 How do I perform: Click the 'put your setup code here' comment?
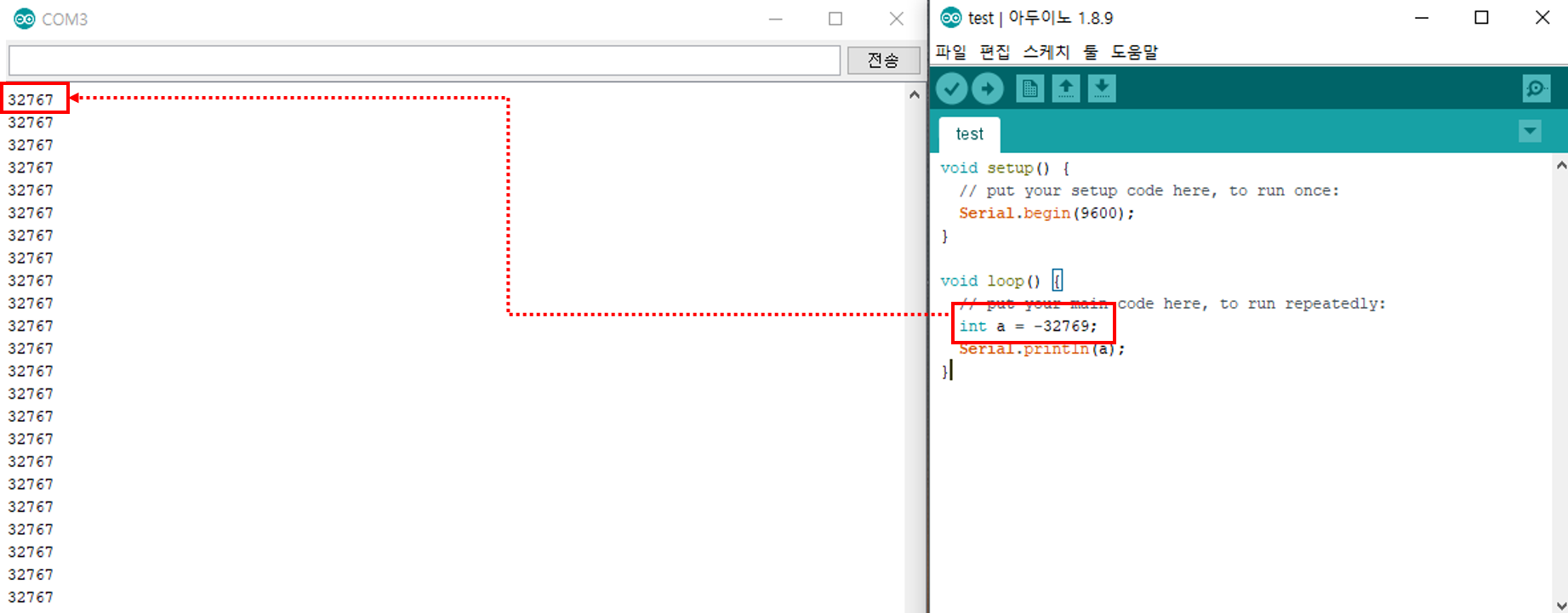(x=1149, y=190)
